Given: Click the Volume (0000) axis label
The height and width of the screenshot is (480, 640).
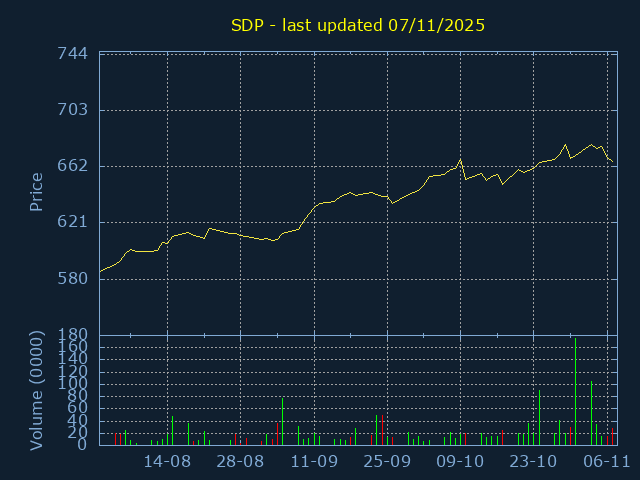Looking at the screenshot, I should 37,388.
